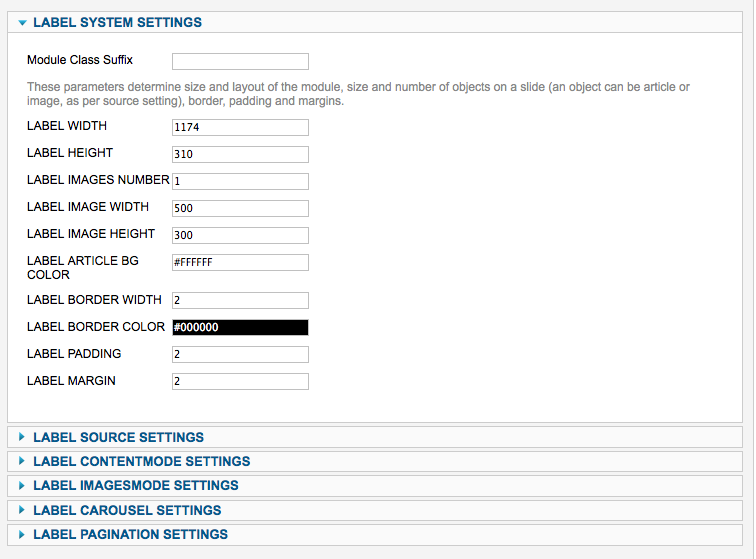
Task: Click the black #000000 border color swatch
Action: (x=240, y=327)
